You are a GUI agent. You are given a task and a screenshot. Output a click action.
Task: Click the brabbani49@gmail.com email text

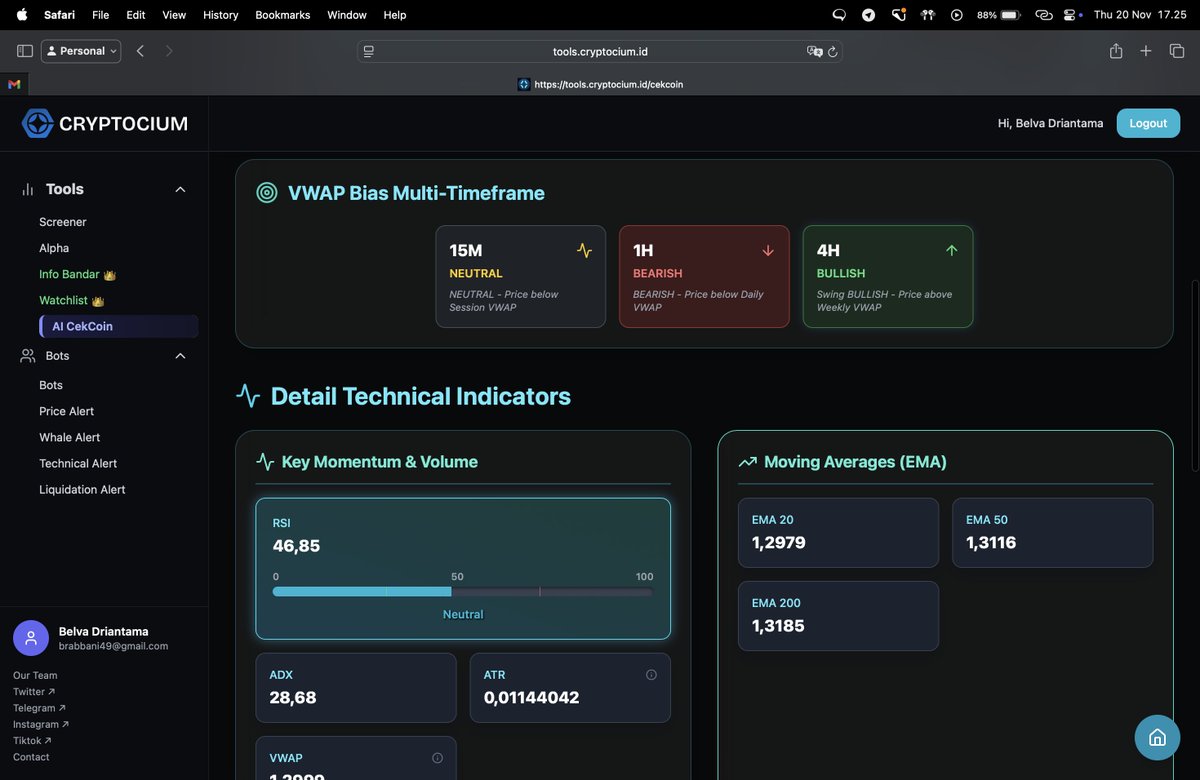click(x=113, y=646)
